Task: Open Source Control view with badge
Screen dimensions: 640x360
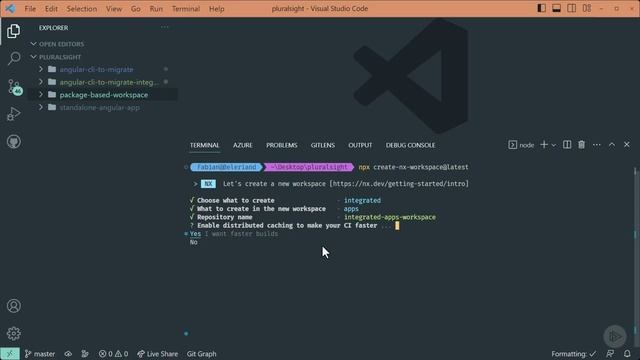Action: click(x=14, y=87)
